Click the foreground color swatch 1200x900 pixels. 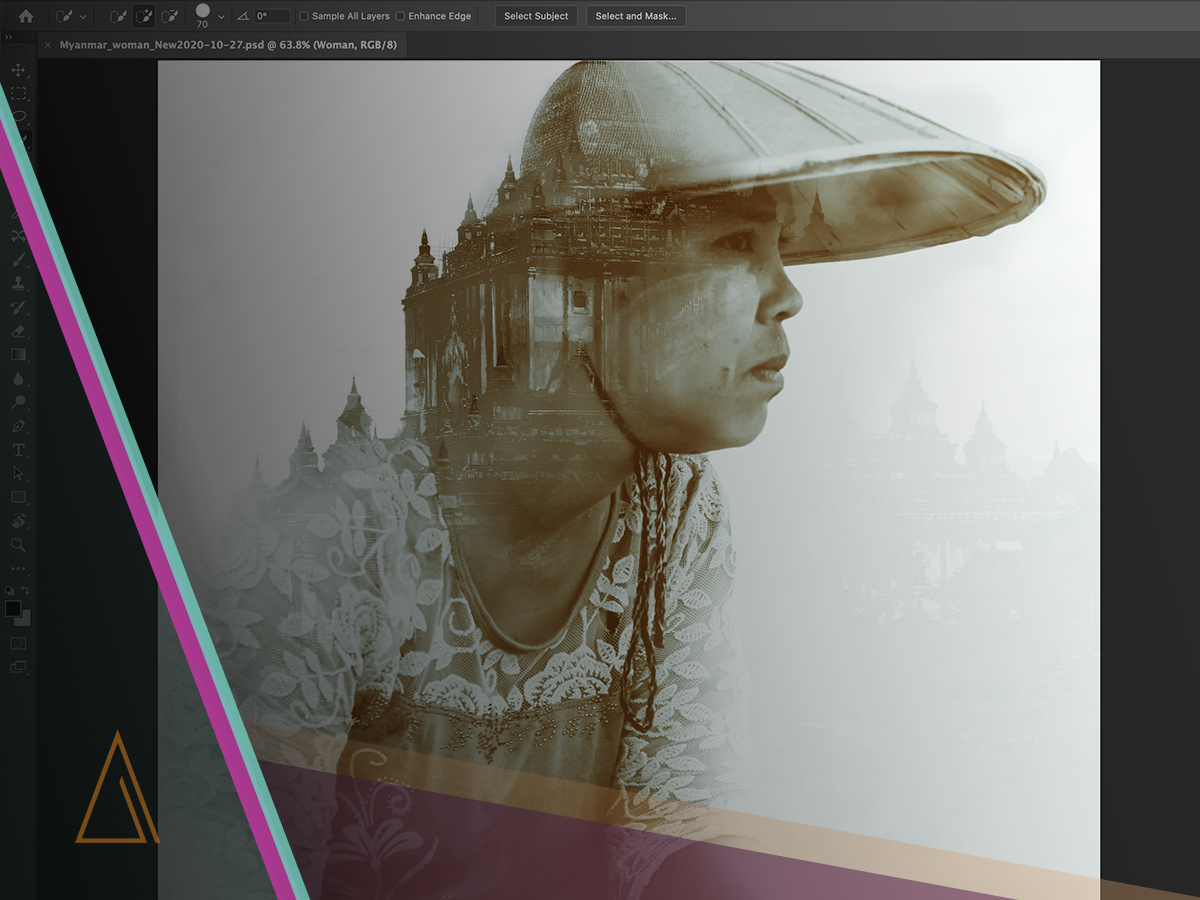(x=13, y=609)
